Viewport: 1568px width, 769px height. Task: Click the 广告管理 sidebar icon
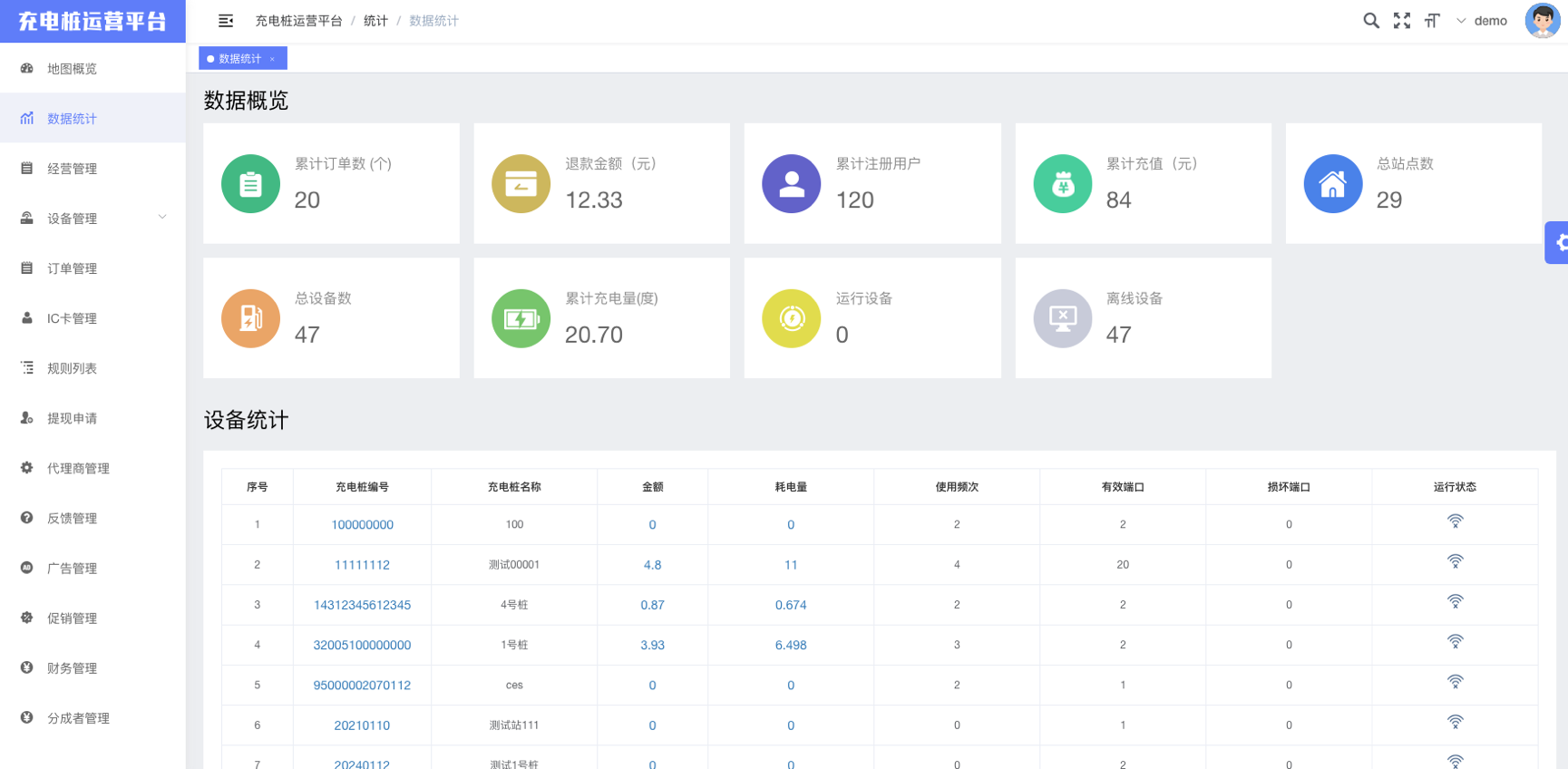pyautogui.click(x=27, y=567)
